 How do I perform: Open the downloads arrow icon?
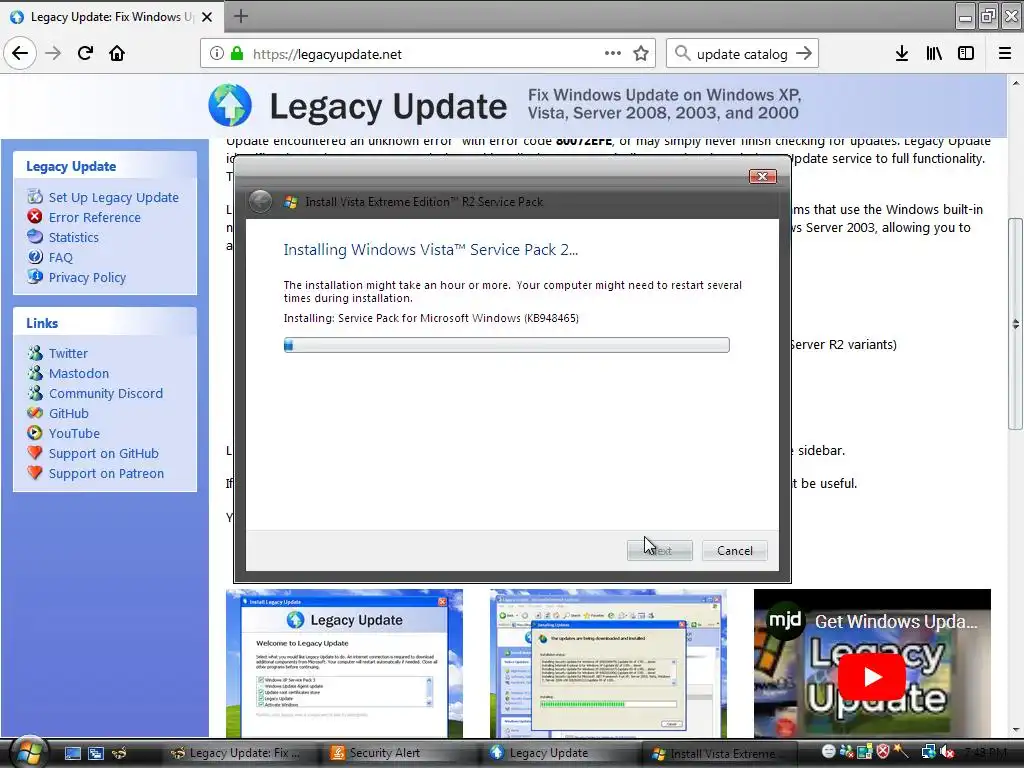click(x=902, y=53)
